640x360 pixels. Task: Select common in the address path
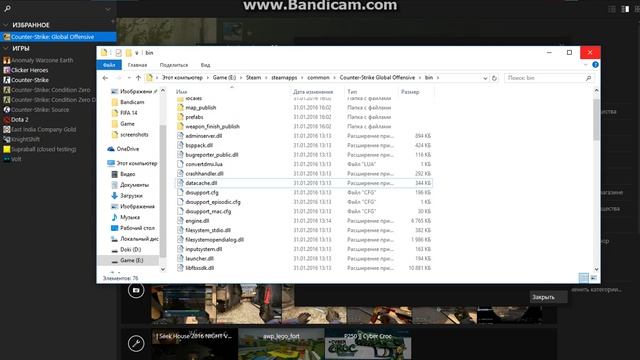pos(318,78)
